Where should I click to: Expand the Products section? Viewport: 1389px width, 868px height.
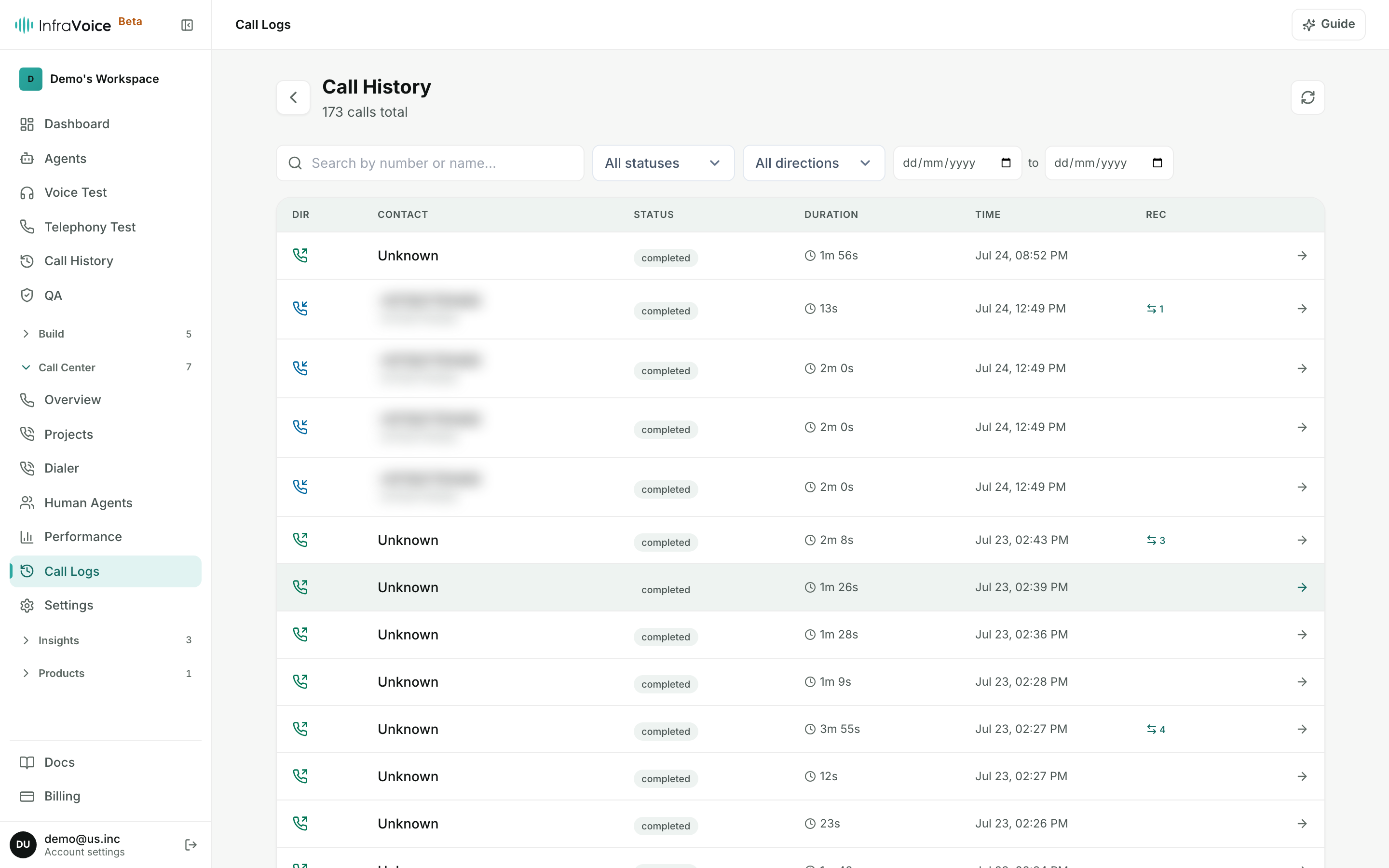pyautogui.click(x=106, y=673)
